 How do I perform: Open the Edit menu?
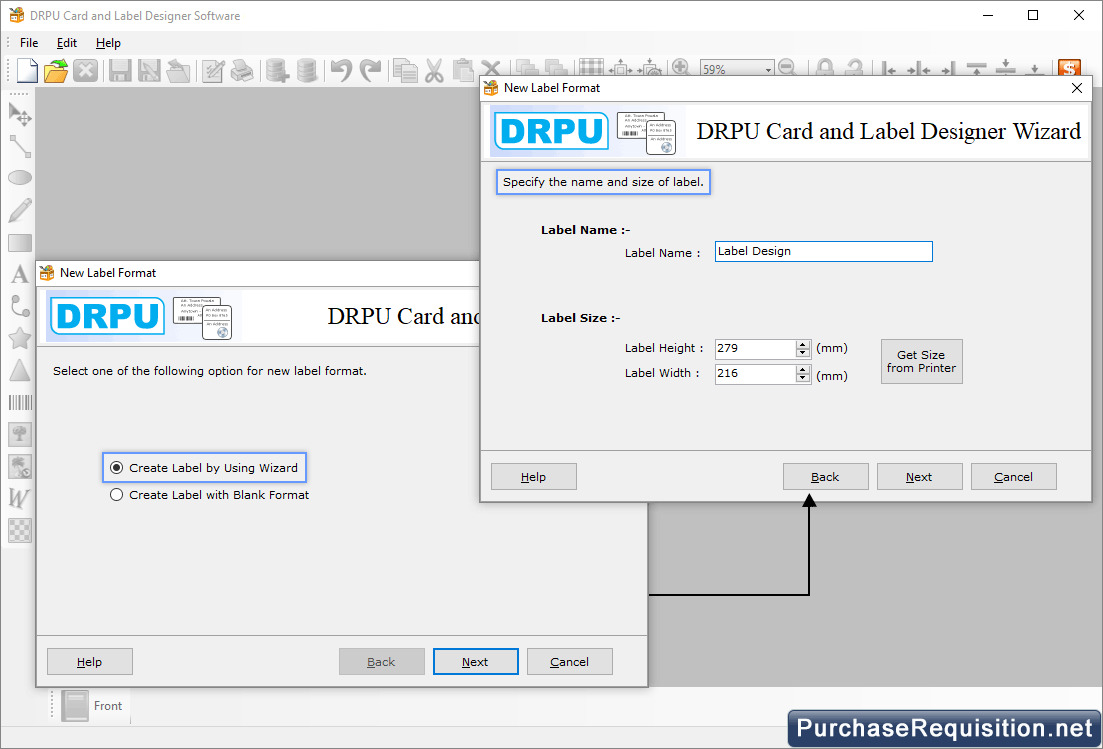(67, 43)
